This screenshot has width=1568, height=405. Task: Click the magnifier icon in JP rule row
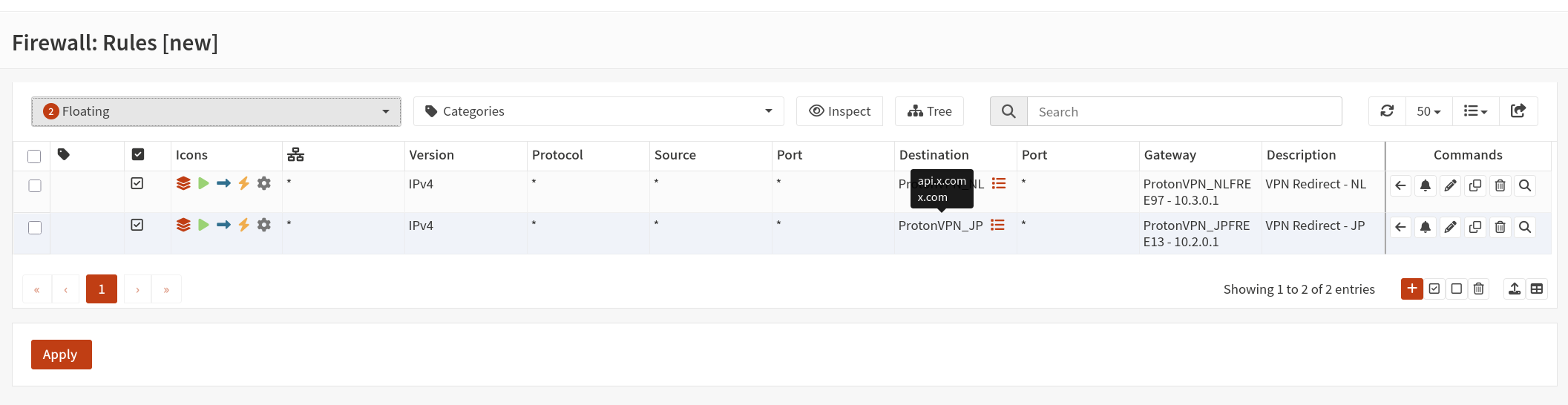(x=1525, y=227)
